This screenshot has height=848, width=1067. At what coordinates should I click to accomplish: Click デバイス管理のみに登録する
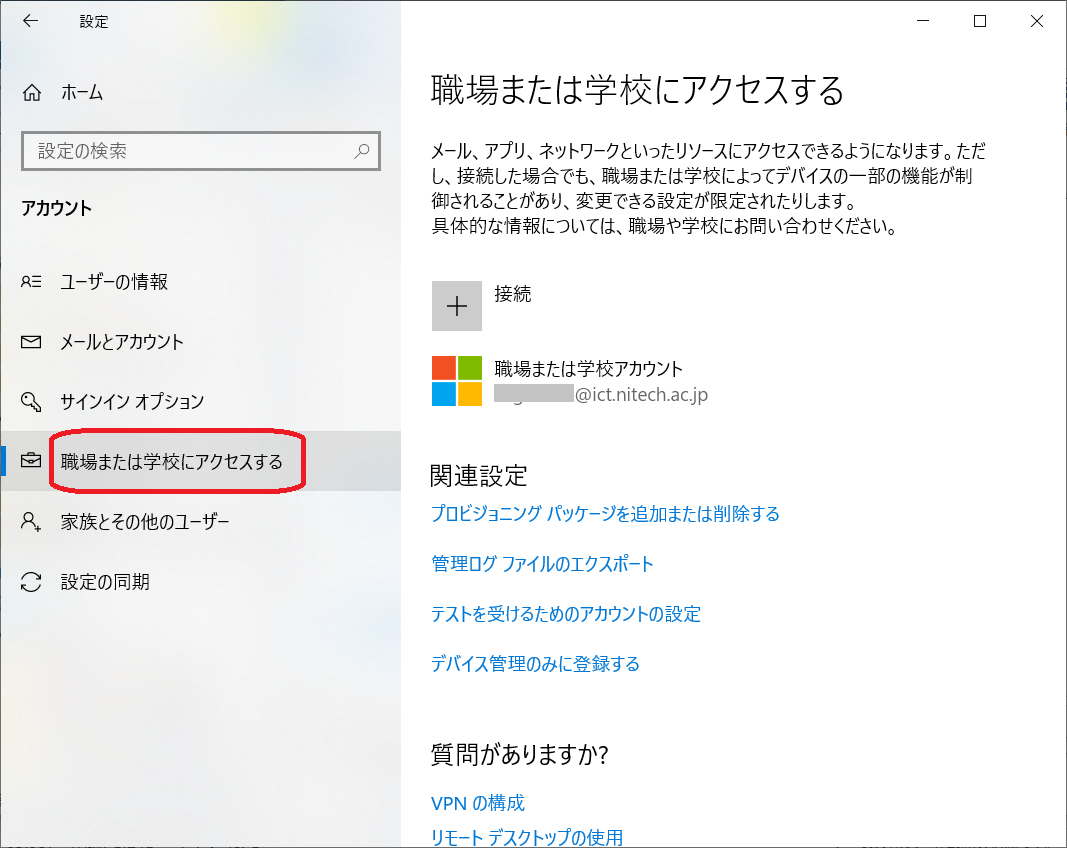point(536,663)
